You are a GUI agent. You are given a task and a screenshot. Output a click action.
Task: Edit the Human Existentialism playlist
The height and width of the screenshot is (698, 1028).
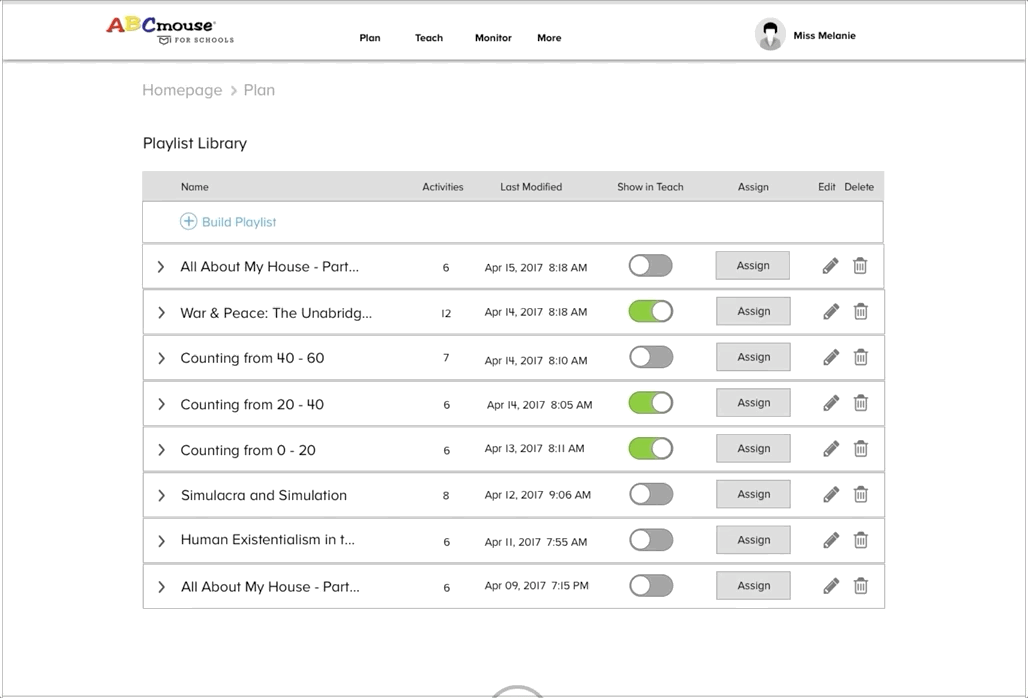click(831, 540)
